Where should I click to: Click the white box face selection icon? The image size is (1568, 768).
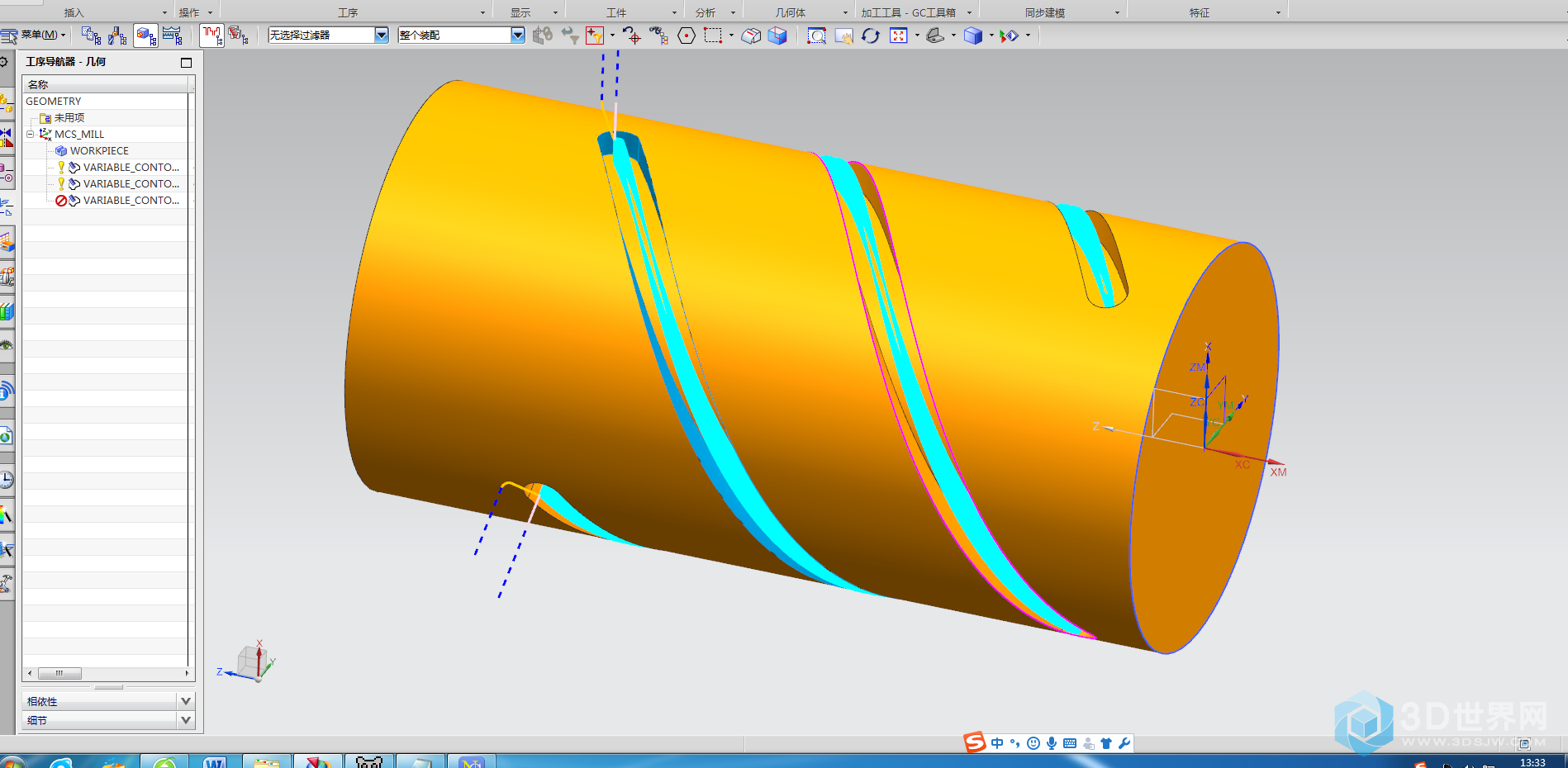point(751,36)
